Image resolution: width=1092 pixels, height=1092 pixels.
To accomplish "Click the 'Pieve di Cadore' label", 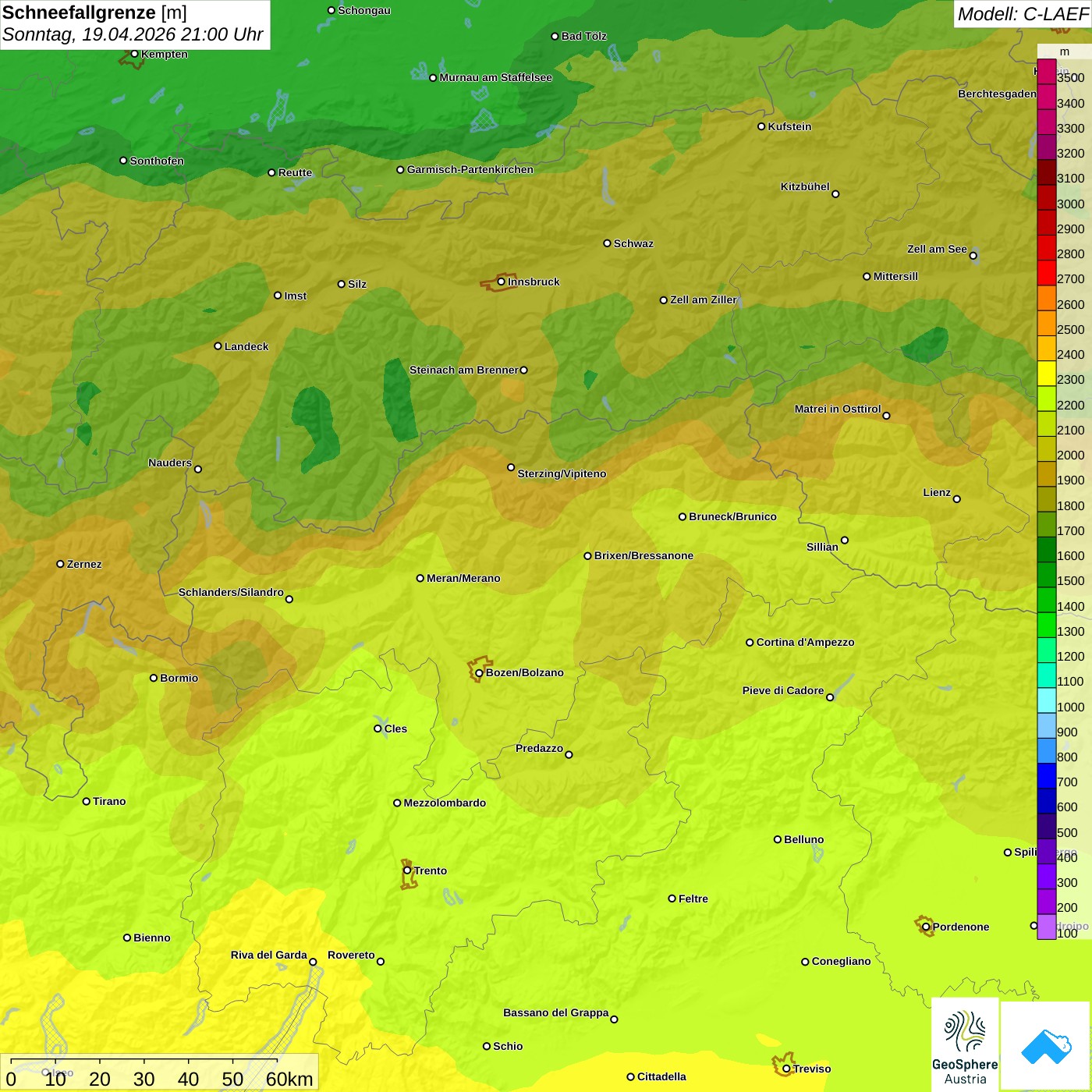I will click(783, 690).
